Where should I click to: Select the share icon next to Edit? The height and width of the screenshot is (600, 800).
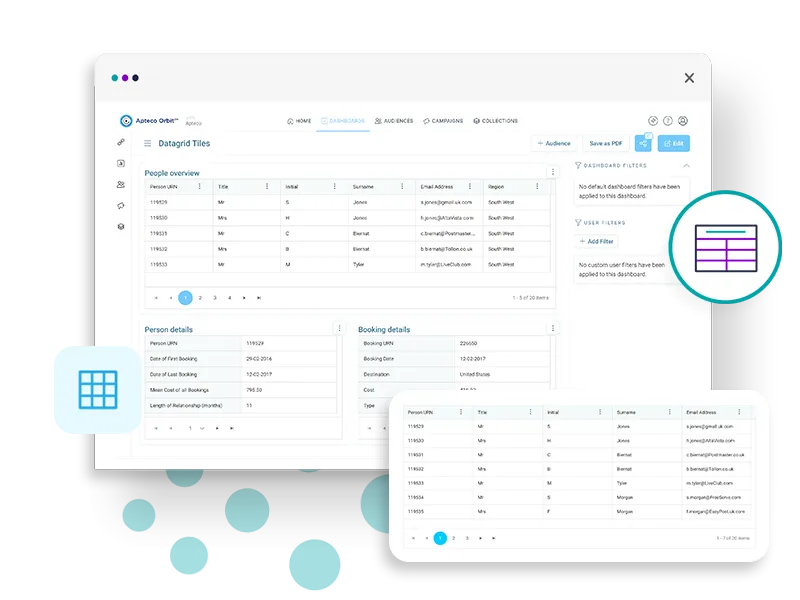coord(643,143)
